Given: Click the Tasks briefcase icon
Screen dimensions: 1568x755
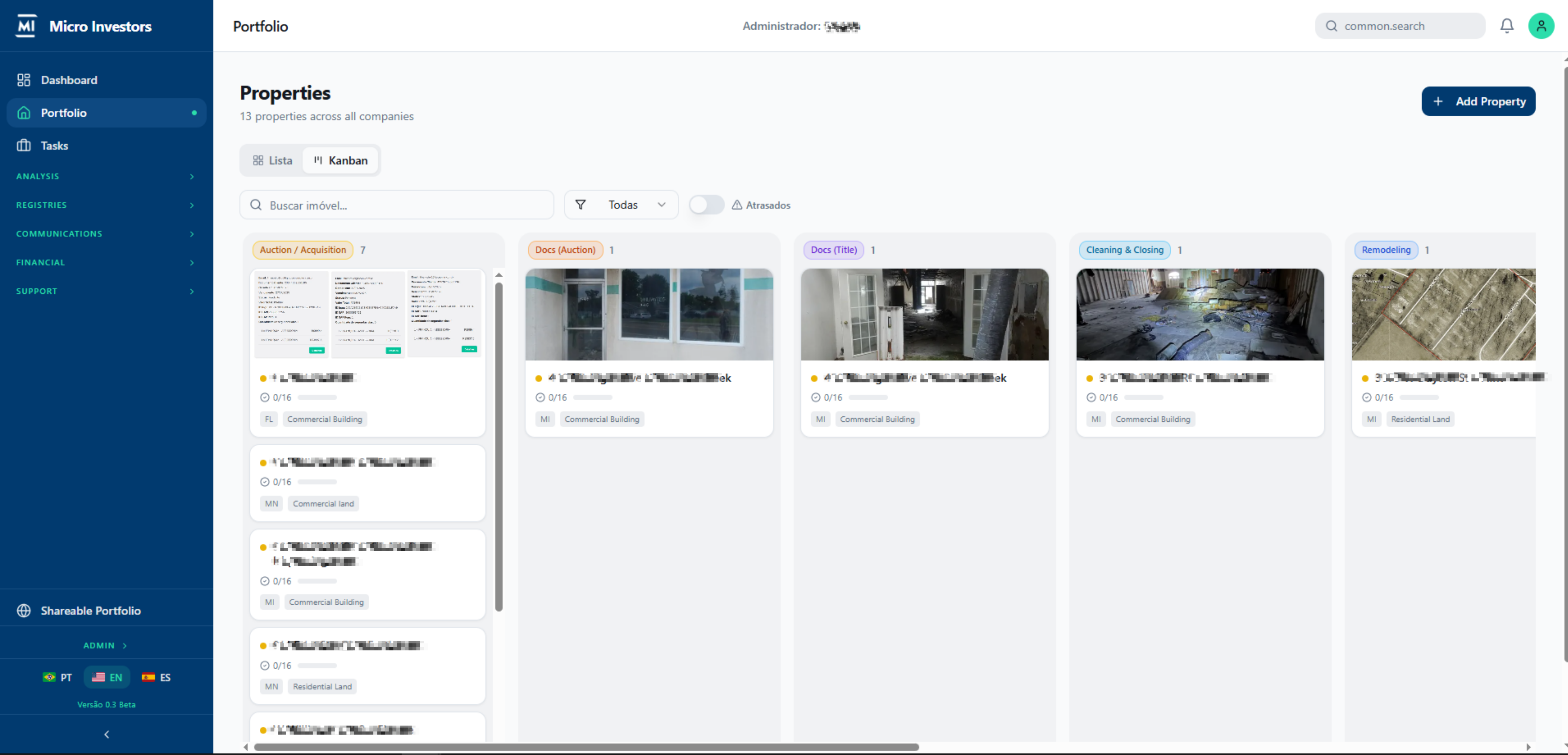Looking at the screenshot, I should click(24, 145).
